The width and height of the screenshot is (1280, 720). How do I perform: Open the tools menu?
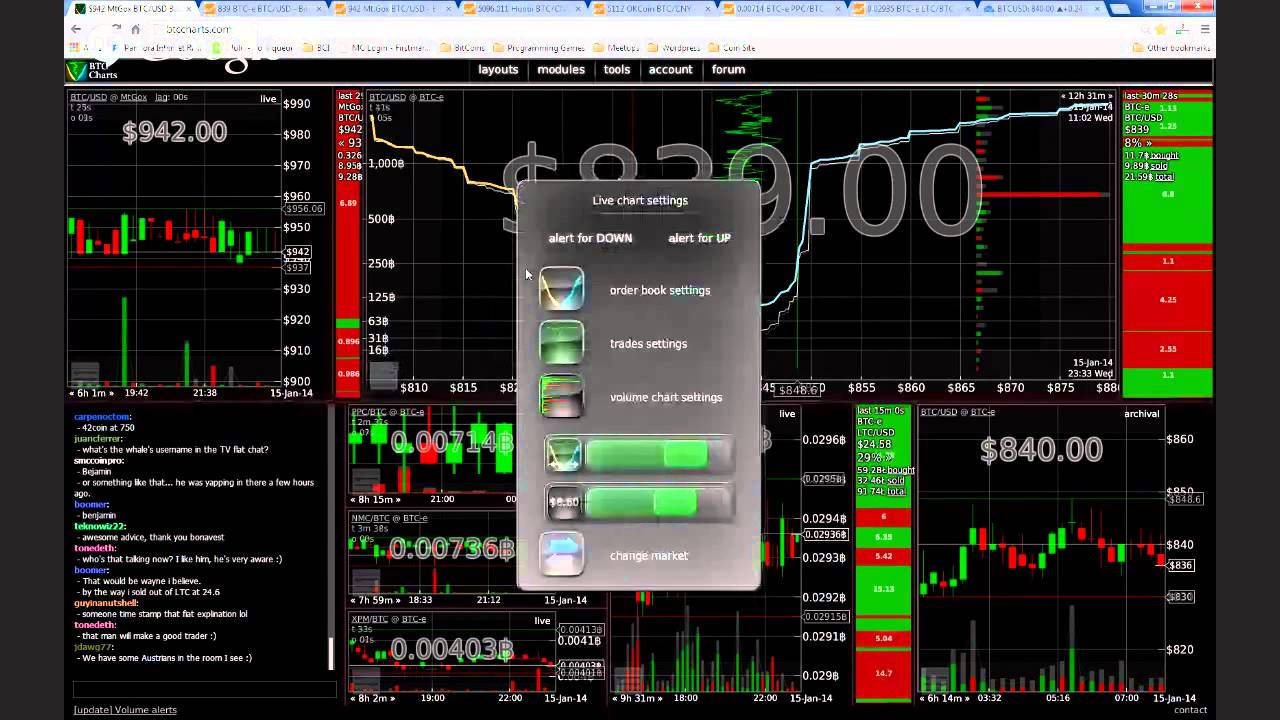pyautogui.click(x=617, y=69)
